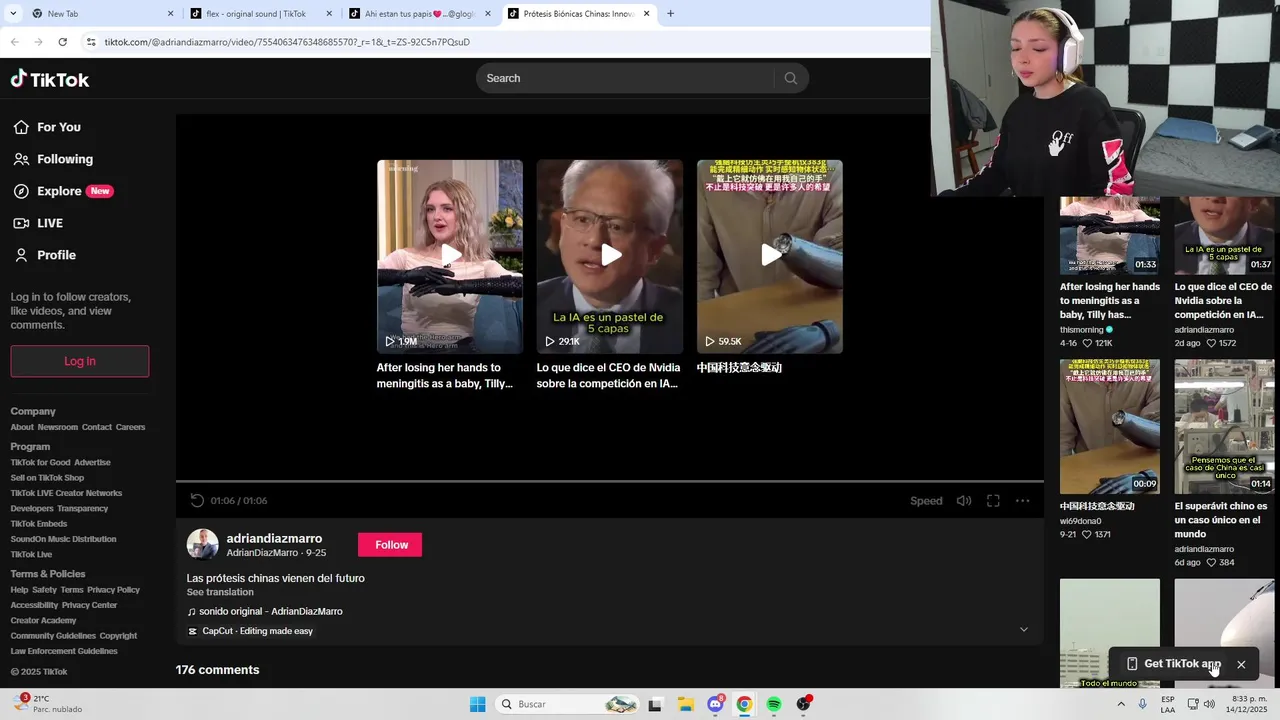Viewport: 1280px width, 720px height.
Task: Click the microphone tray icon
Action: click(1143, 704)
